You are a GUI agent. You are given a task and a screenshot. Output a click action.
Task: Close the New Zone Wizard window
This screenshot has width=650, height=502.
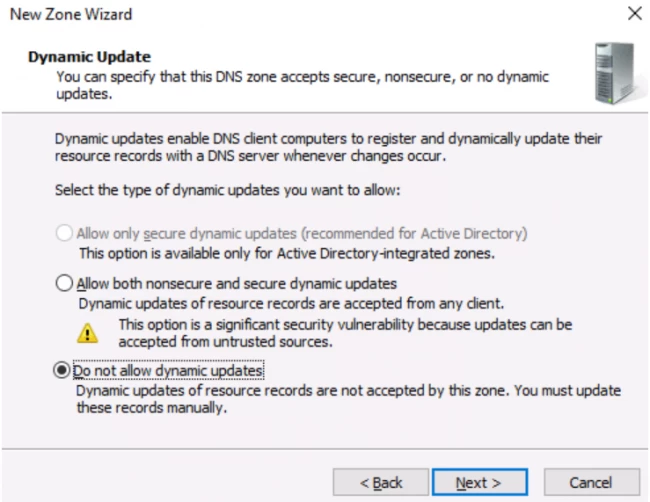pos(635,14)
